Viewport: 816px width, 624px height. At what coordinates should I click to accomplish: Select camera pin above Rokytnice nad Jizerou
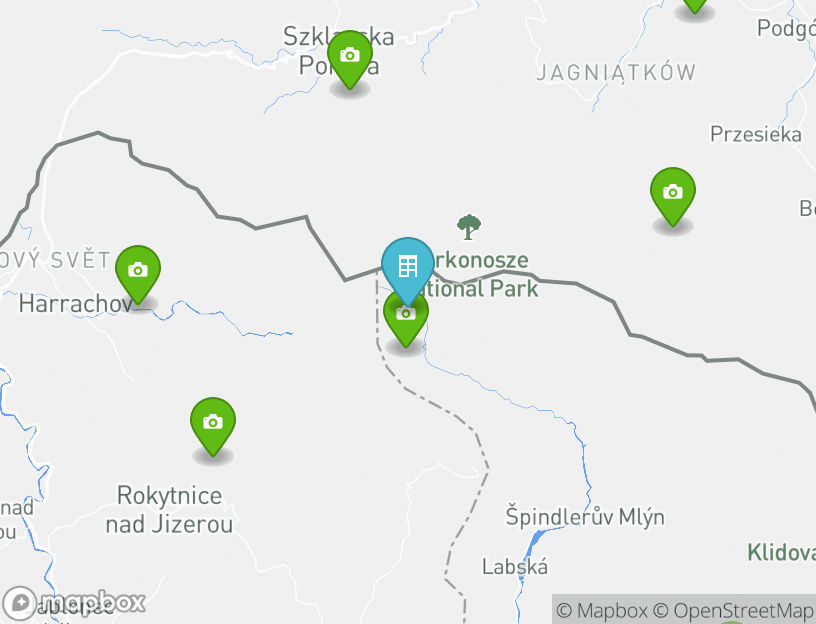point(213,425)
